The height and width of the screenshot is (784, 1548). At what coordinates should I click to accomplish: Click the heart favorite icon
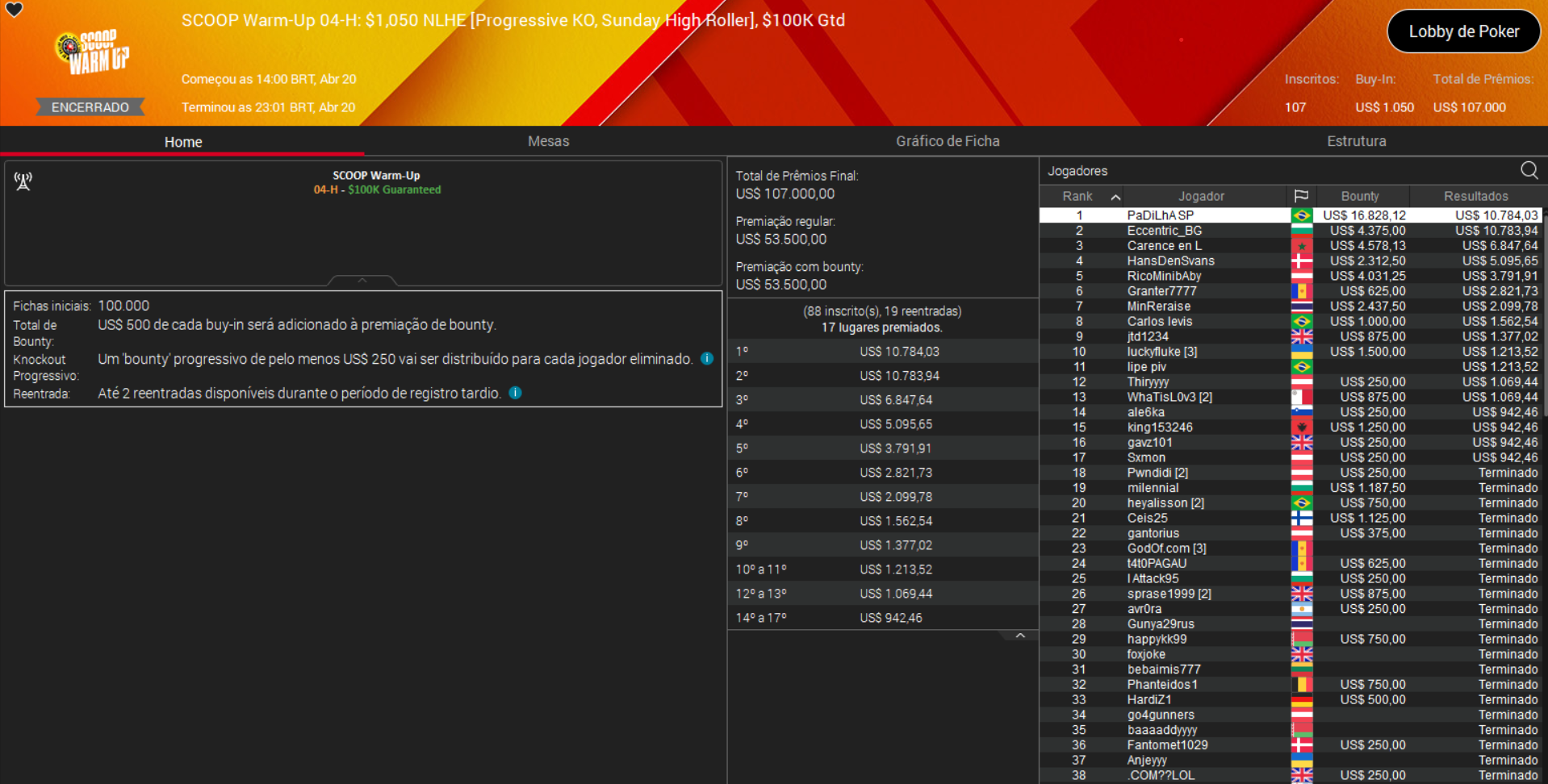15,10
